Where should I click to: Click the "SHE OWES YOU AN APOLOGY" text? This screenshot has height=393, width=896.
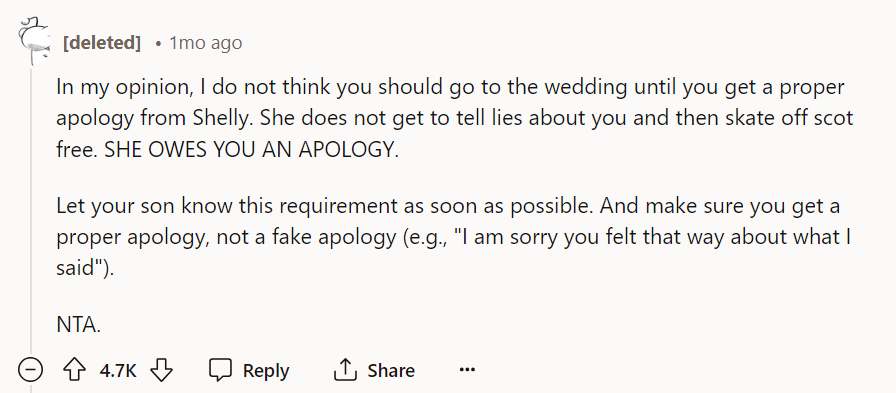point(250,150)
